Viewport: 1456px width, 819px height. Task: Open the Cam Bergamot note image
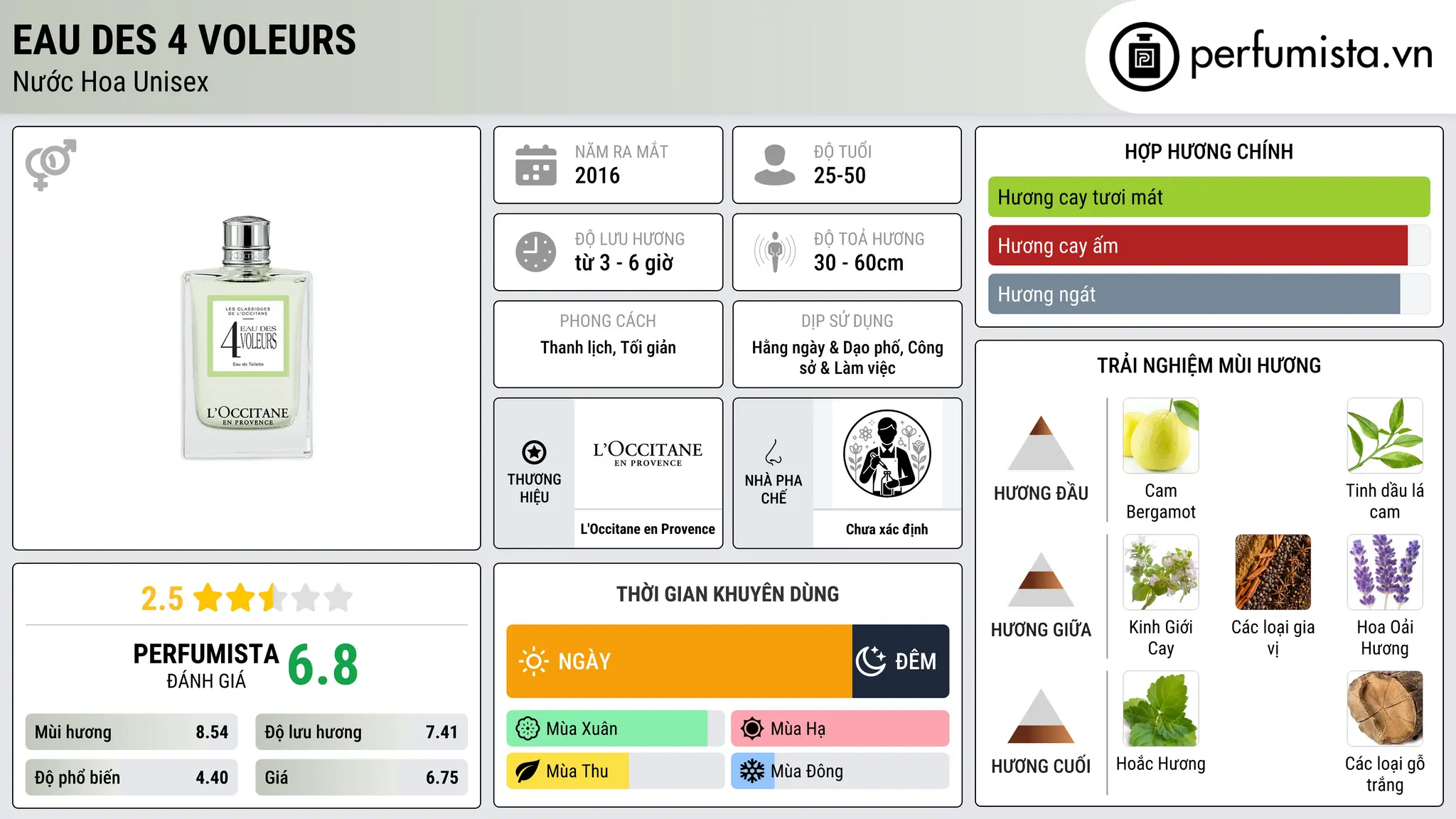click(x=1161, y=436)
